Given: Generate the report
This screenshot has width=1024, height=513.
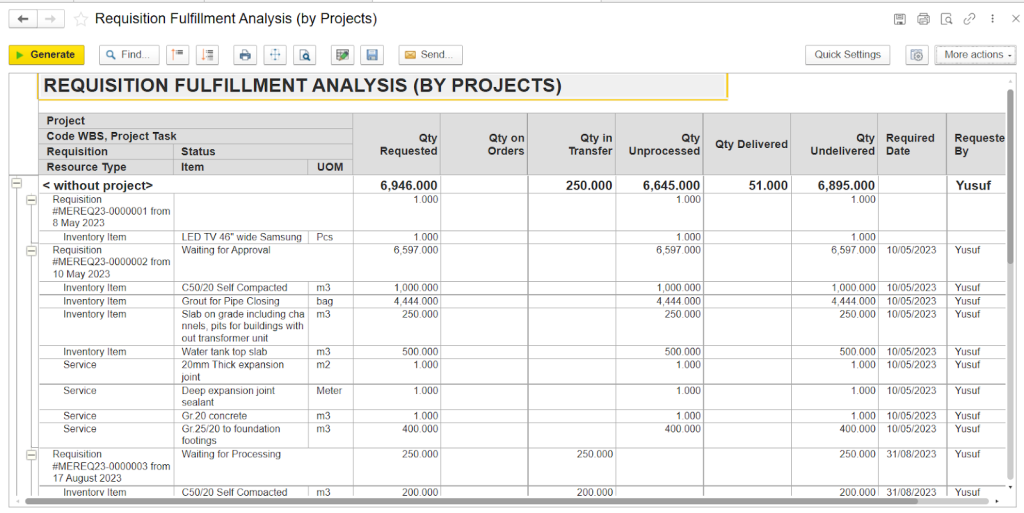Looking at the screenshot, I should (46, 55).
